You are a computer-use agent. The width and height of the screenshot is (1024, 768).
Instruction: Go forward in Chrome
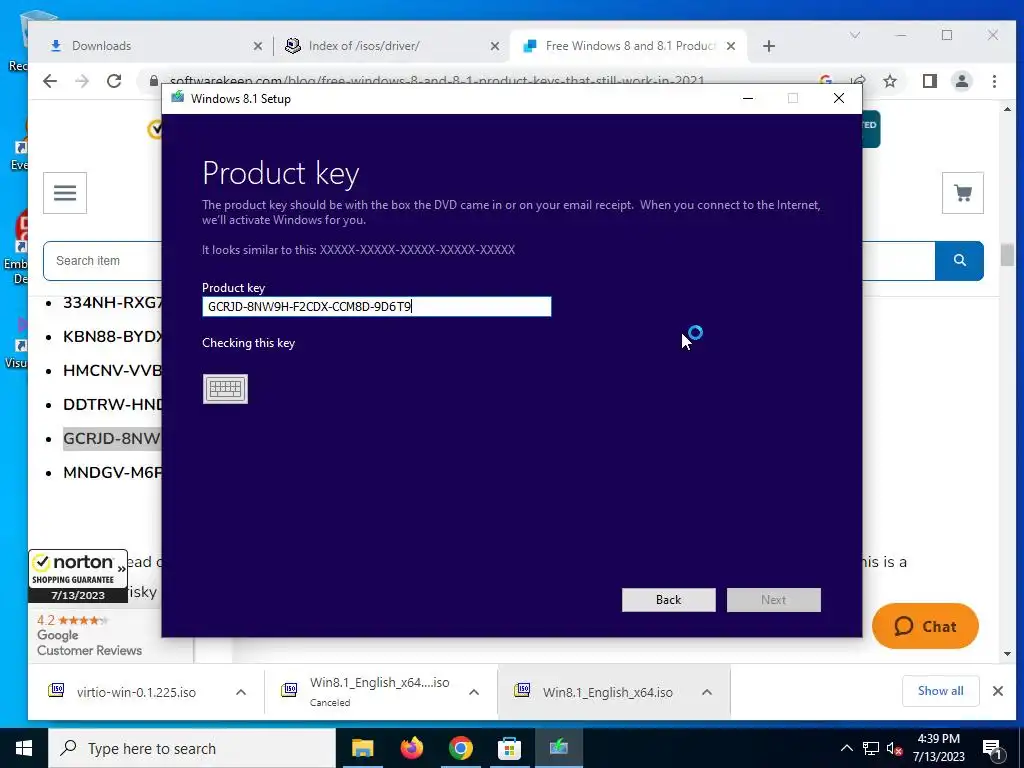[82, 81]
